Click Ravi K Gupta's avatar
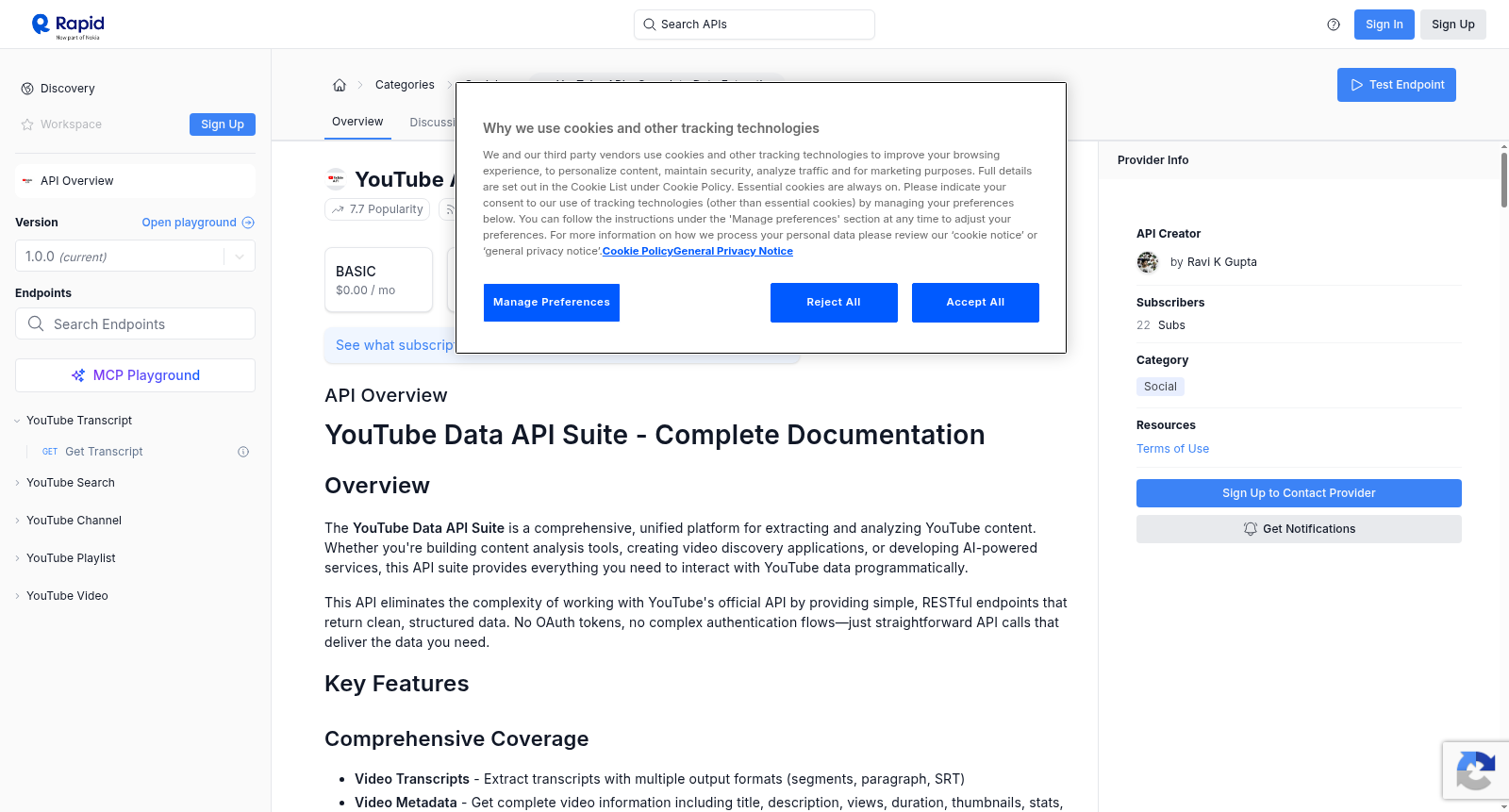 (x=1148, y=262)
